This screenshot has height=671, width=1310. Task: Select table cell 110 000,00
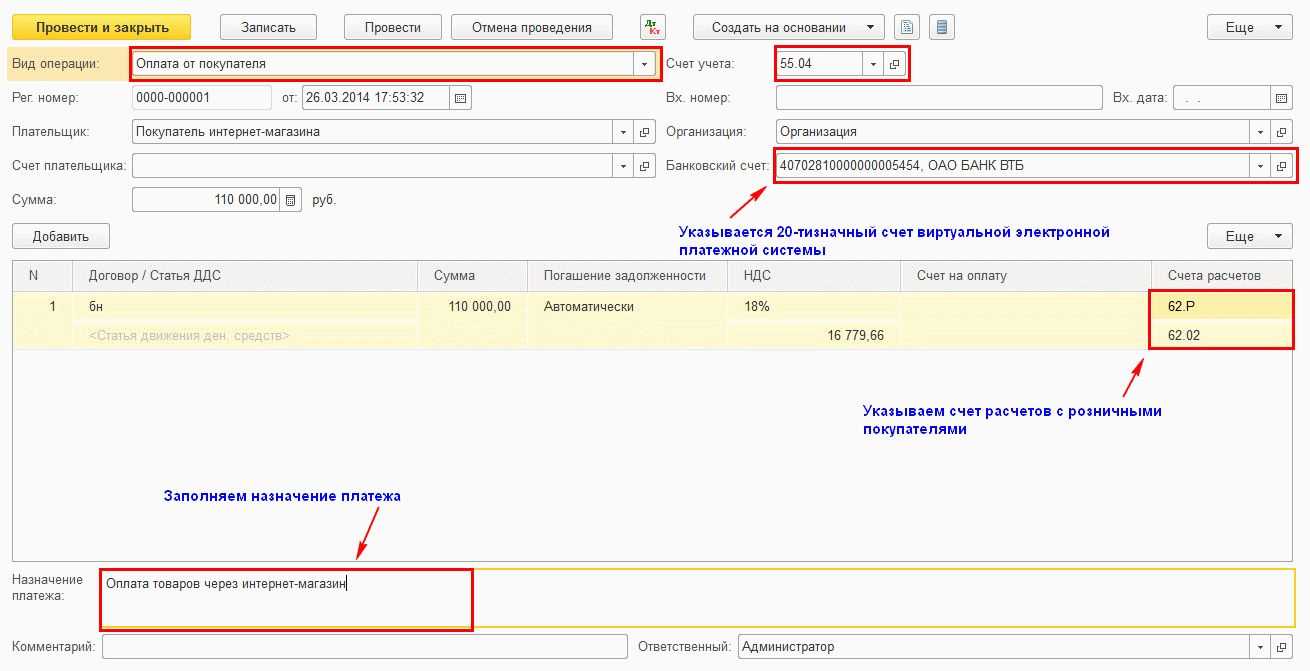(x=473, y=306)
